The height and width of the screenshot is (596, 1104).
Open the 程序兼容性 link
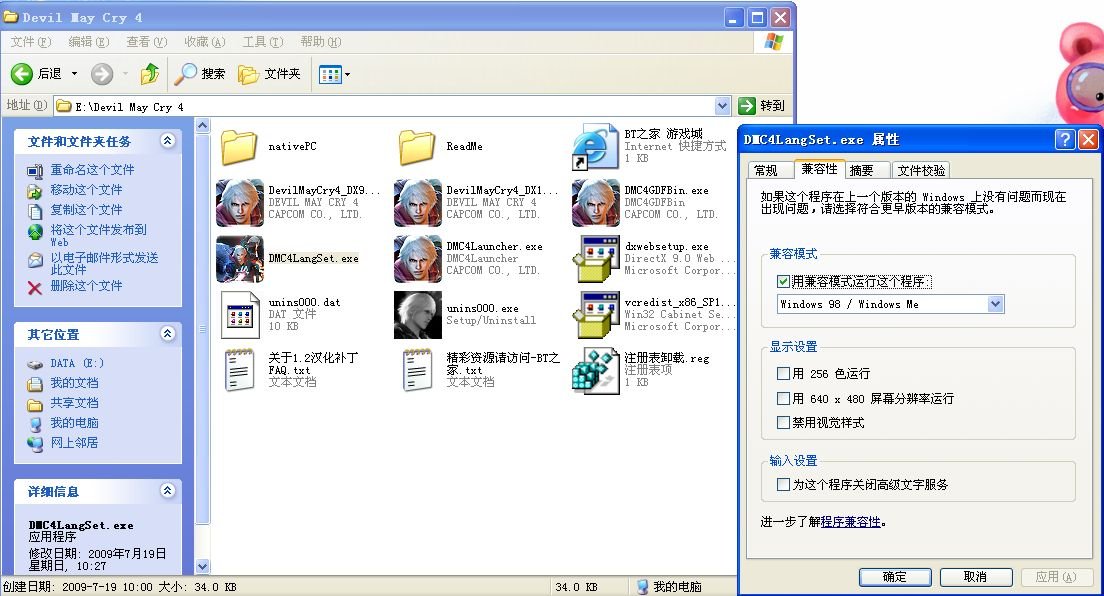point(850,521)
